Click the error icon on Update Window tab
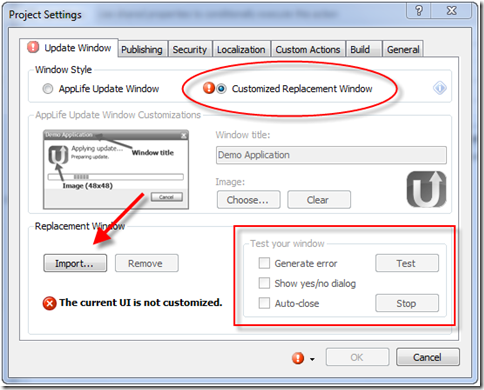The image size is (484, 390). 33,47
